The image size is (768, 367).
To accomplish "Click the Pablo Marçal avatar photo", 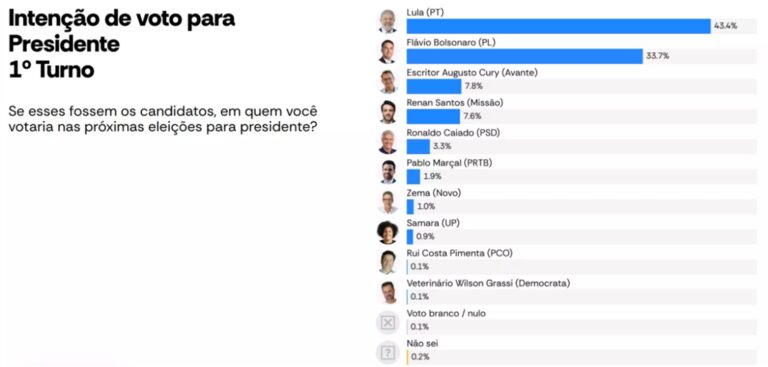I will point(387,172).
